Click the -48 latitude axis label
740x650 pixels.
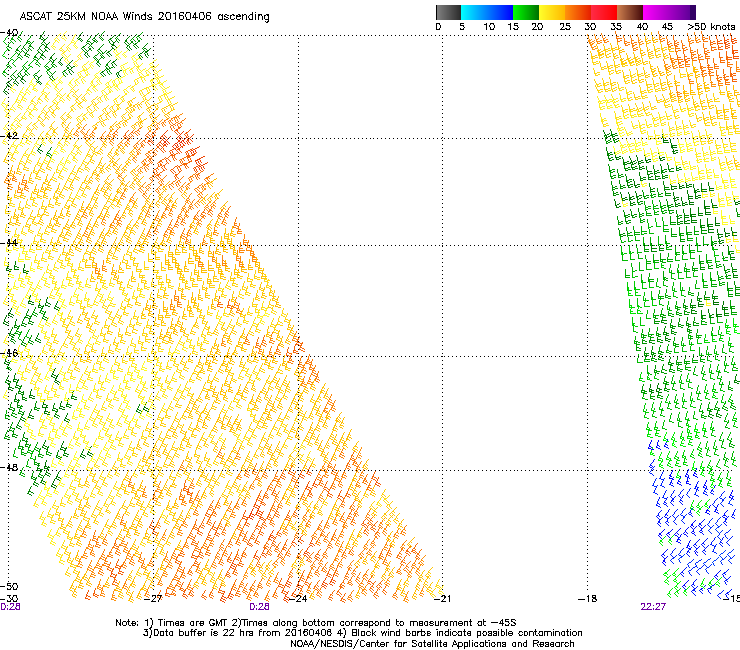(x=9, y=467)
